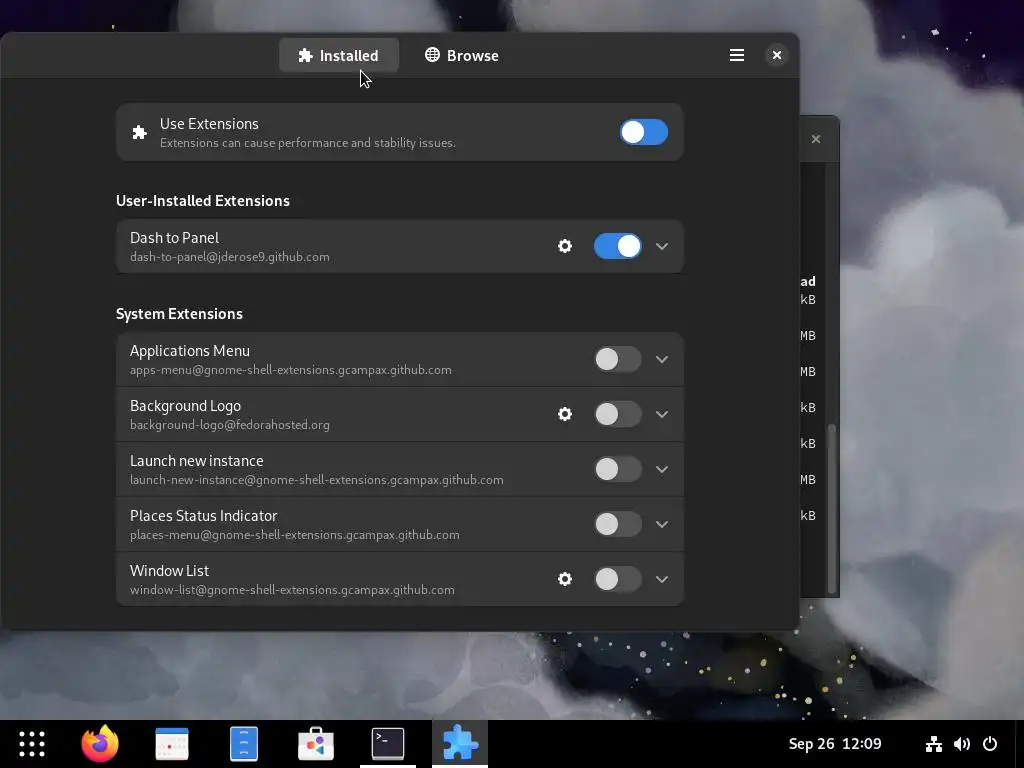1024x768 pixels.
Task: Open Background Logo settings gear
Action: point(565,414)
